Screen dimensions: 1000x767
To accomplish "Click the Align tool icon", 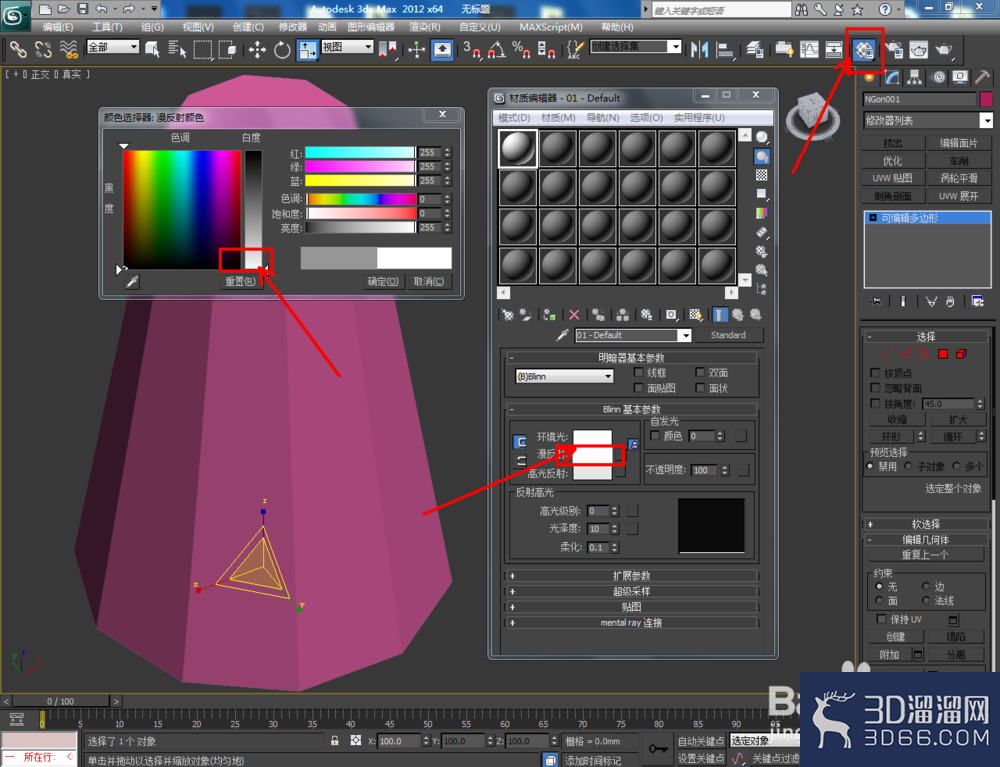I will 725,50.
